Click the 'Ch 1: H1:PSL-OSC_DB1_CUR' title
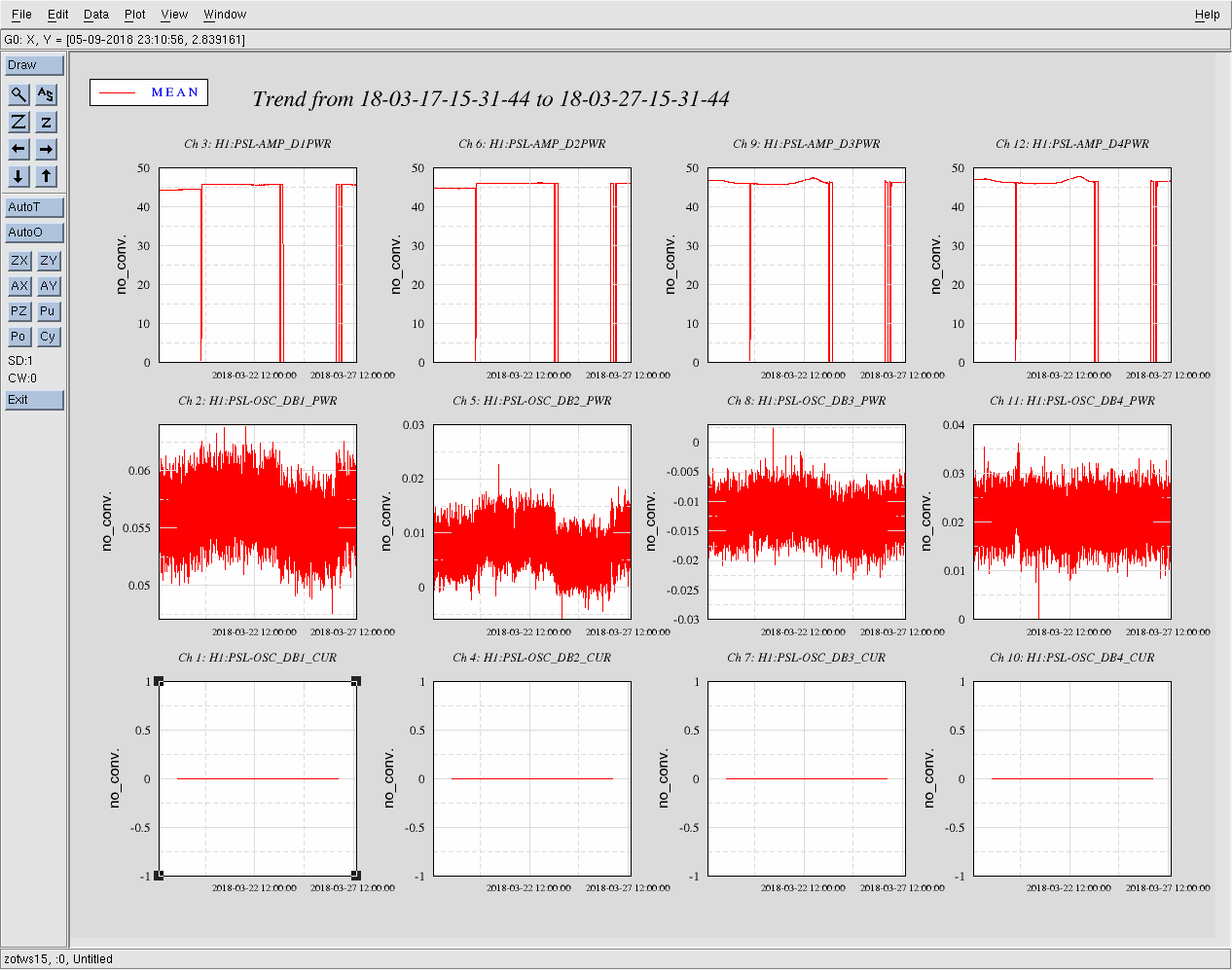Viewport: 1232px width, 970px height. coord(258,658)
